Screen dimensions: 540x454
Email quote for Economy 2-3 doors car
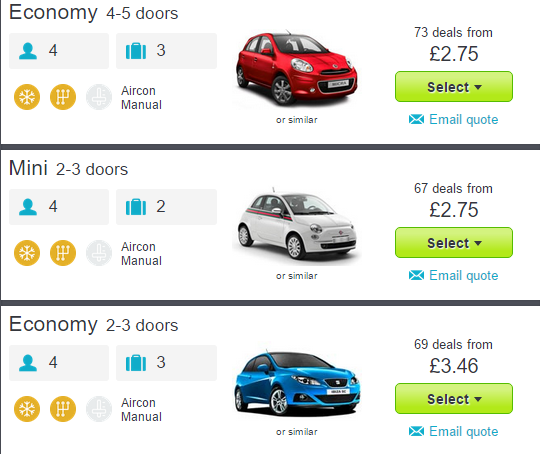(x=454, y=431)
